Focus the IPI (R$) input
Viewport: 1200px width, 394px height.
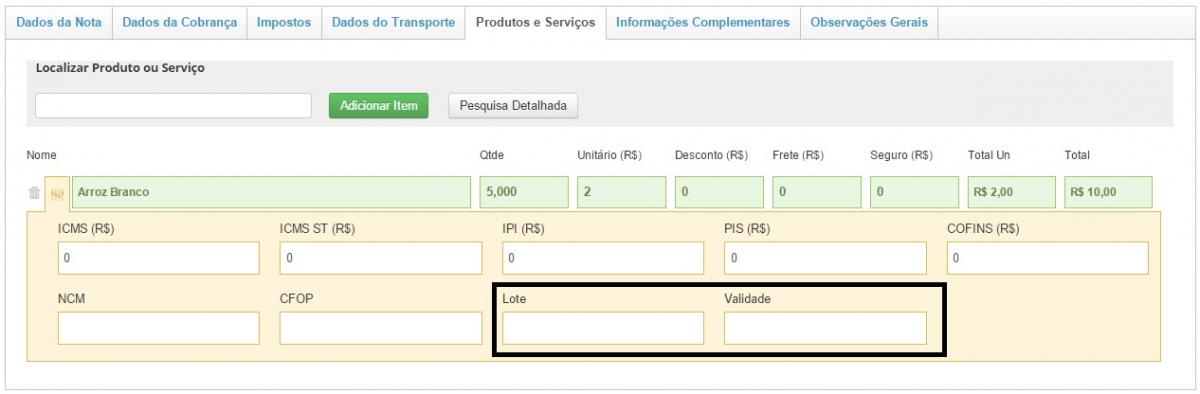pos(603,258)
